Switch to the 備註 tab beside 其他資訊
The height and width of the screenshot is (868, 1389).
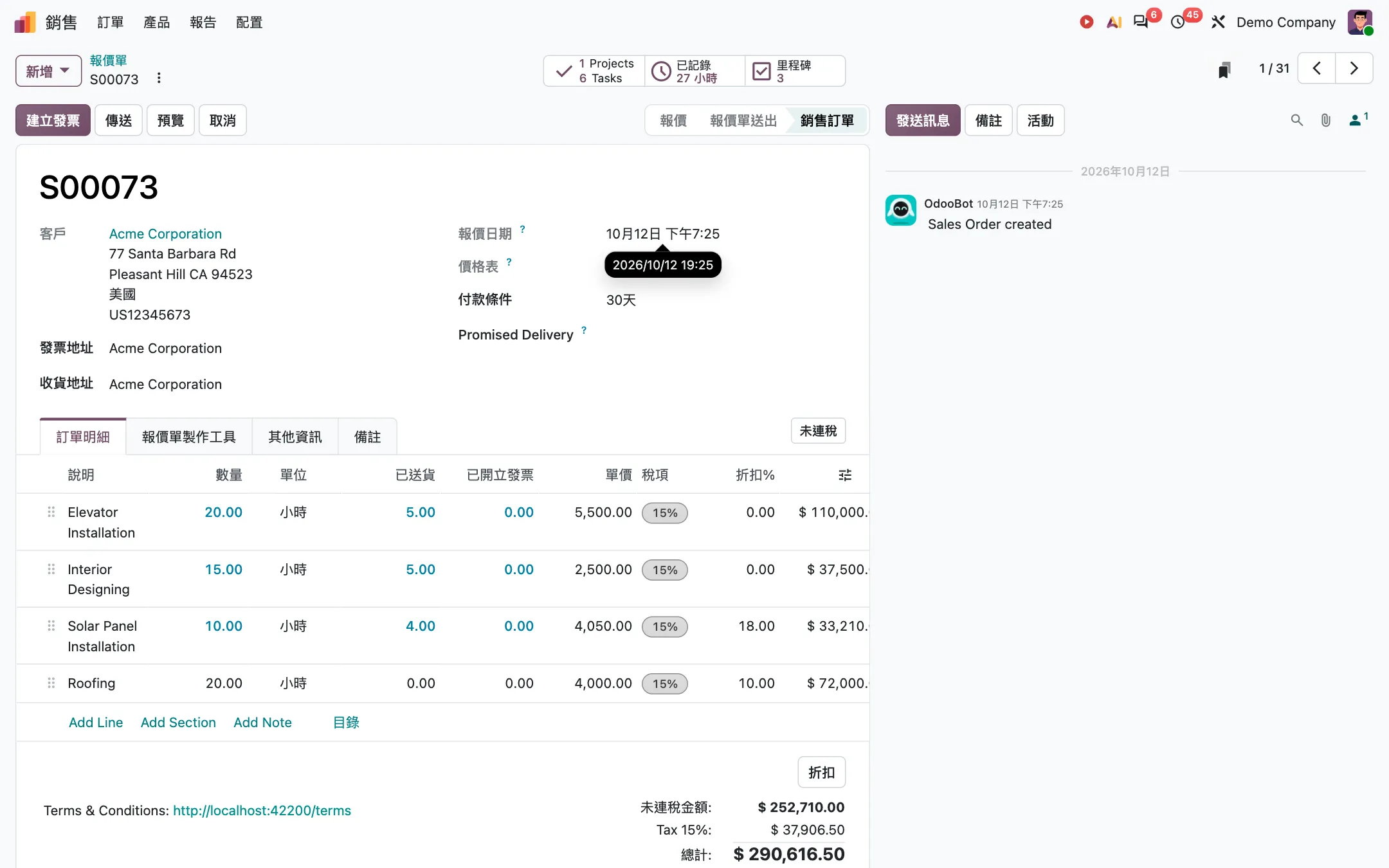(368, 437)
